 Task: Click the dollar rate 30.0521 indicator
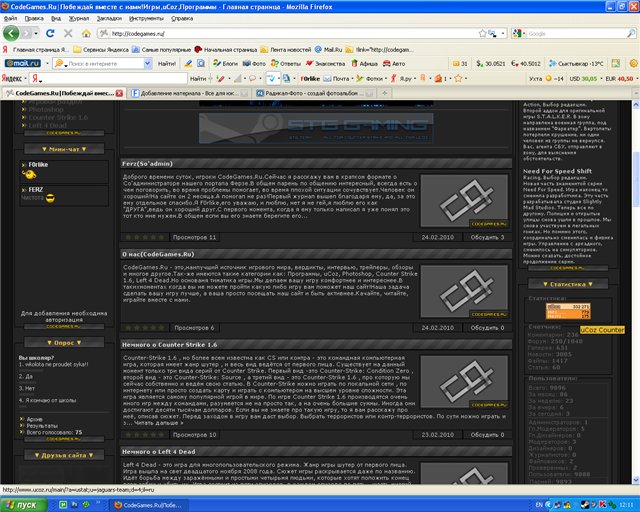tap(491, 64)
